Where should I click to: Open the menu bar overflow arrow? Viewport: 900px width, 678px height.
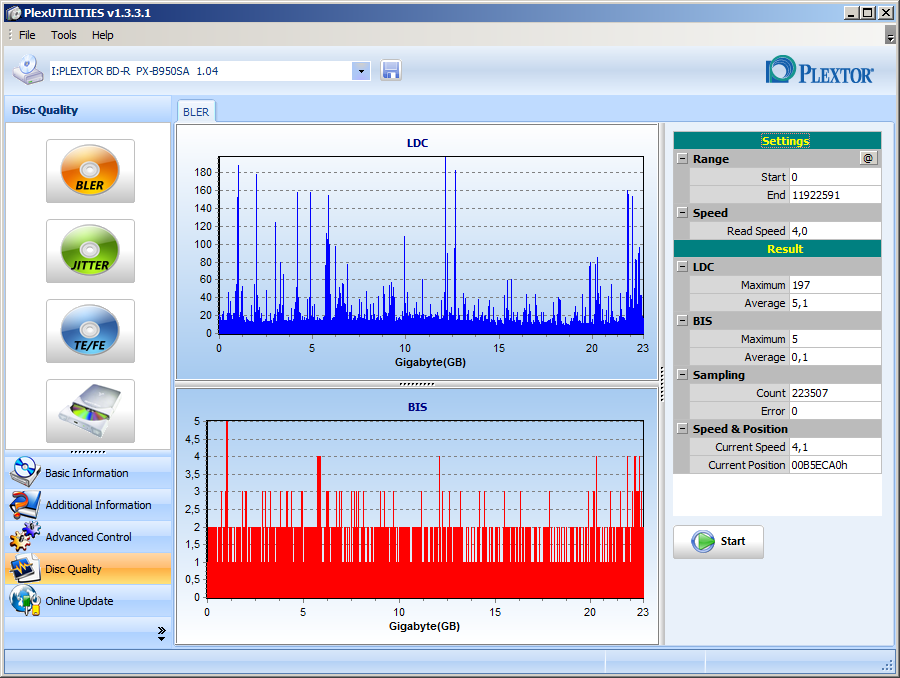(890, 36)
